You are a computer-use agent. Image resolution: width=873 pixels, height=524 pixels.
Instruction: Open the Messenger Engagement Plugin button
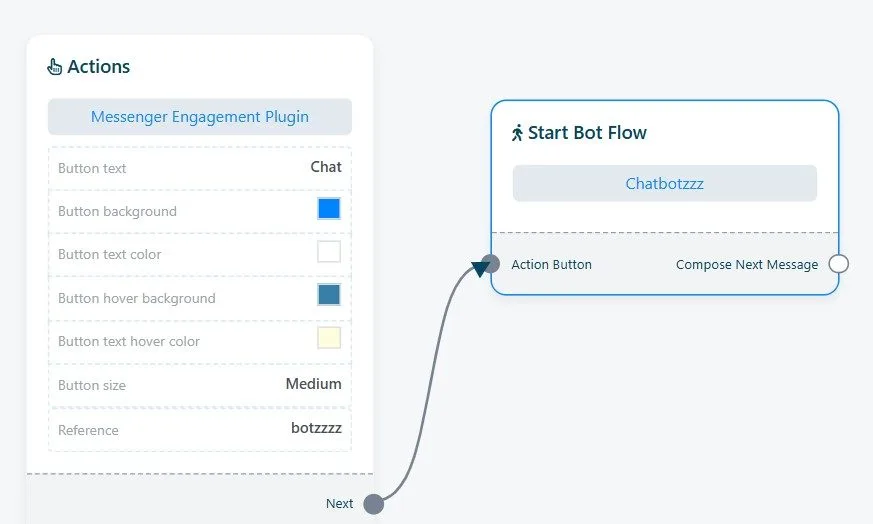pos(200,117)
